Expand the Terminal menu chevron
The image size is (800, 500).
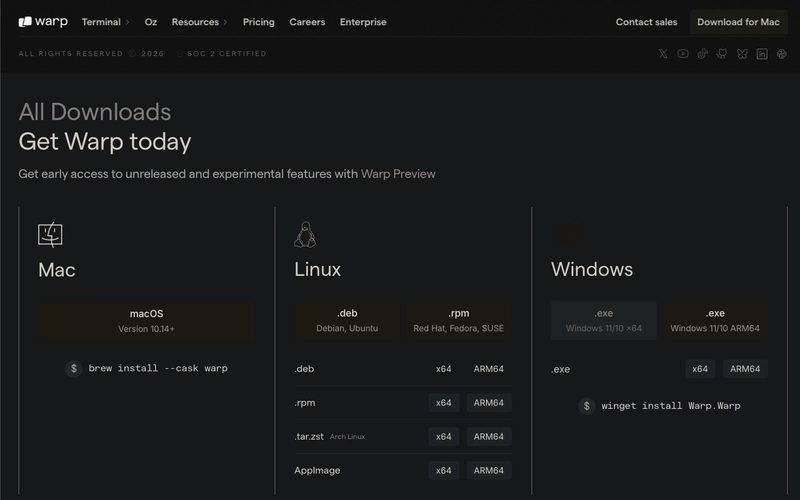(x=128, y=22)
